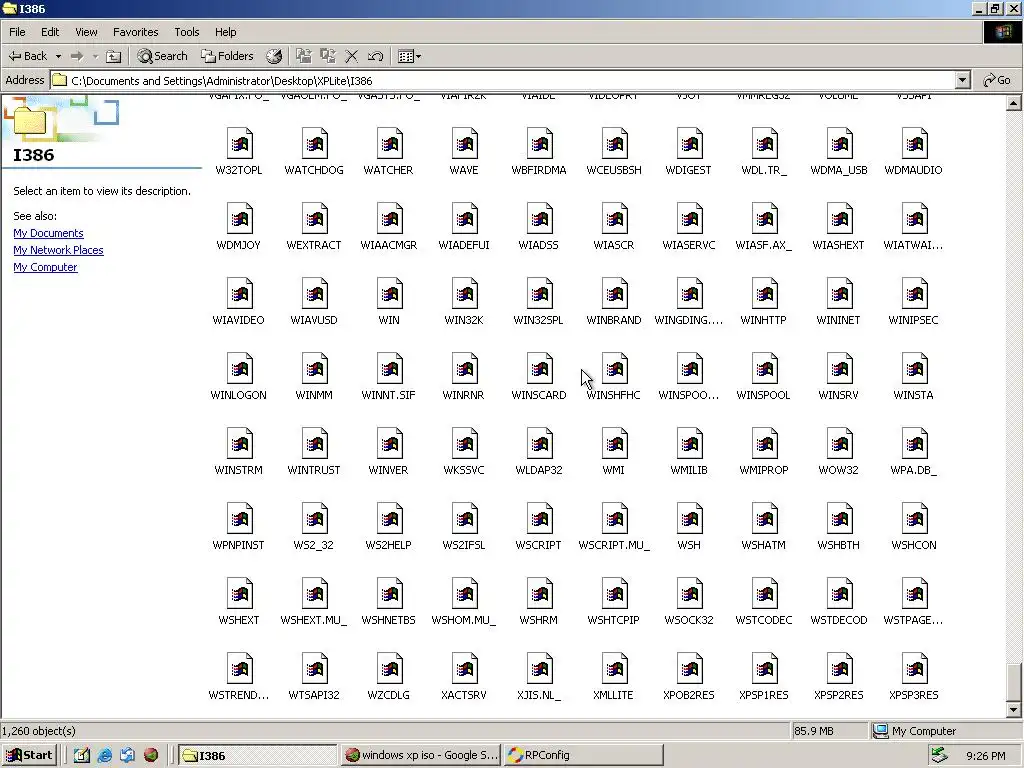Select the XMLLITE file icon

coord(615,668)
